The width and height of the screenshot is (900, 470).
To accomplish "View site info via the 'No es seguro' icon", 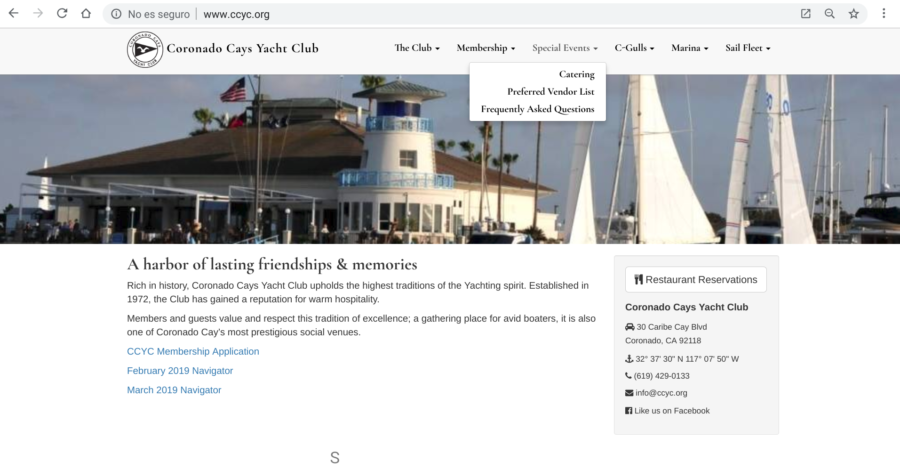I will 117,14.
